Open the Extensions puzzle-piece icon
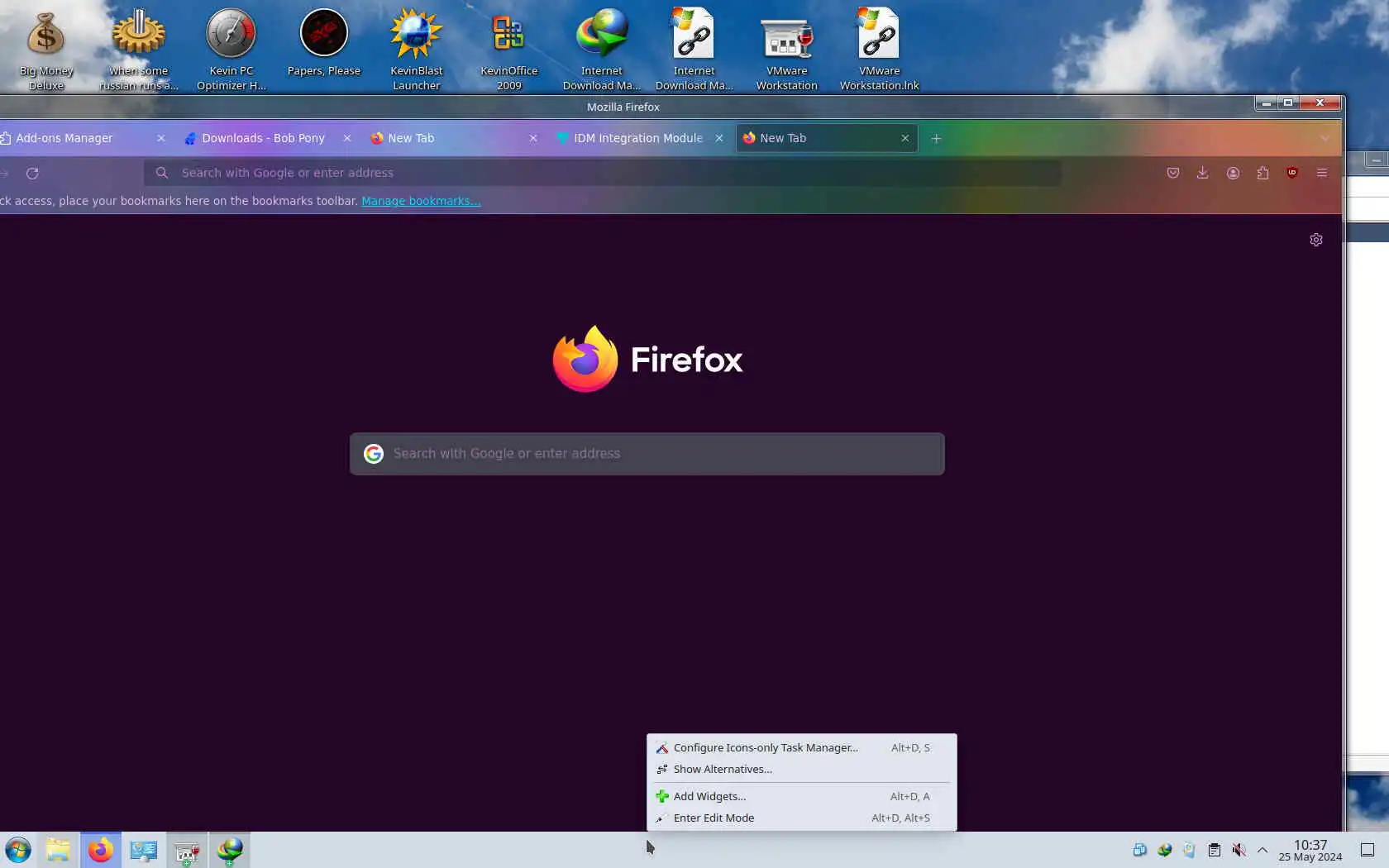1389x868 pixels. (1263, 173)
